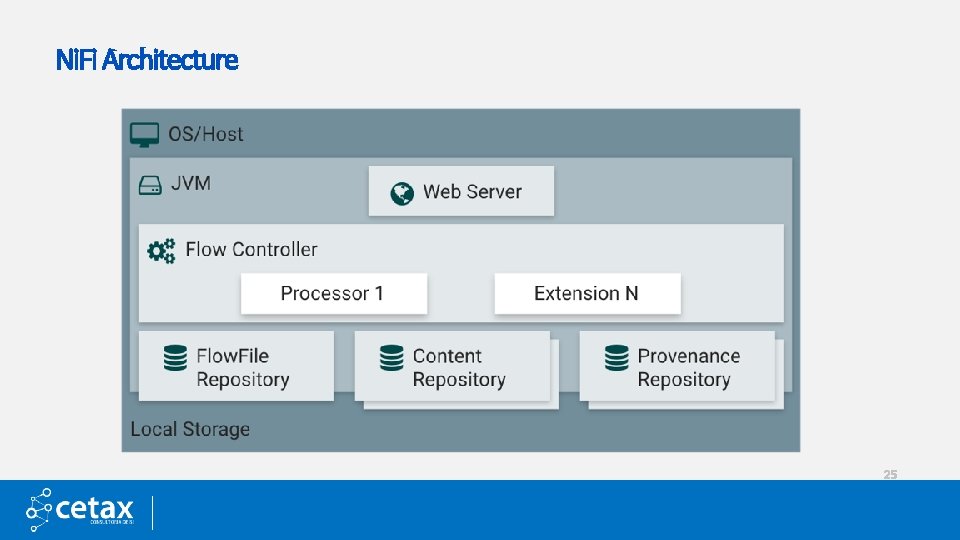Click the Cetax logo icon
The width and height of the screenshot is (960, 540).
coord(43,509)
